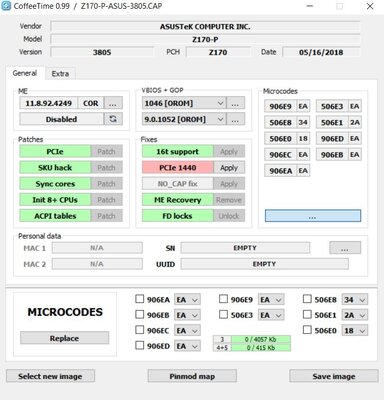The height and width of the screenshot is (400, 384).
Task: Click the Personal data ellipsis button
Action: point(345,248)
